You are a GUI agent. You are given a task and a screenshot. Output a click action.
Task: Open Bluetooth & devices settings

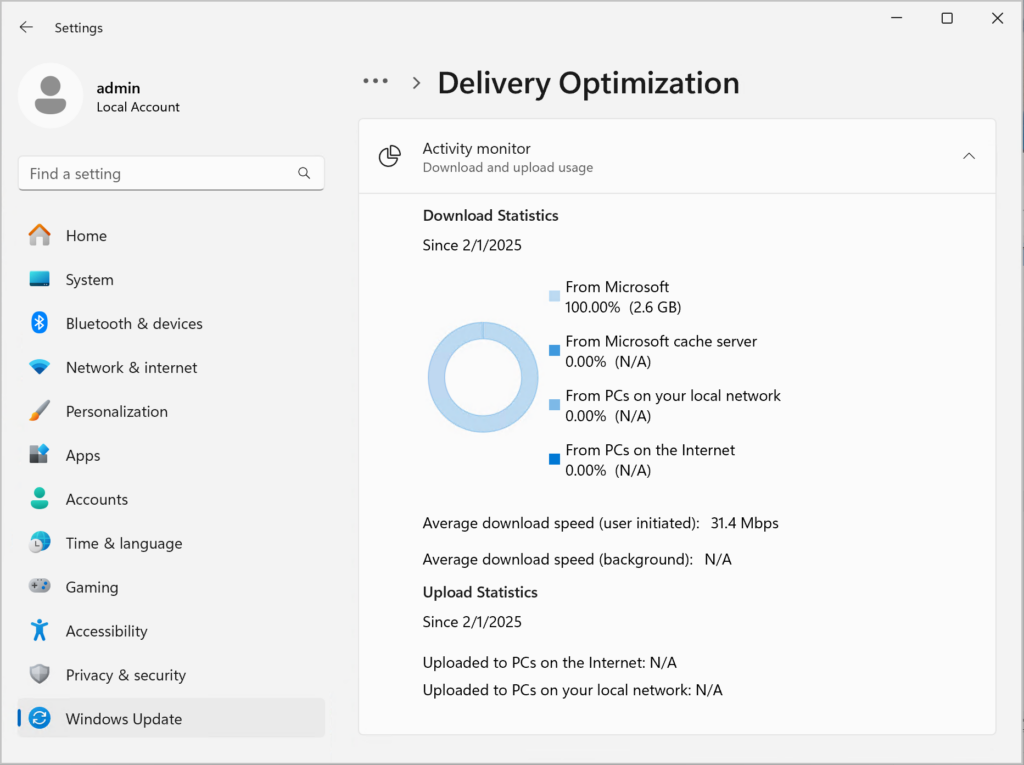click(x=171, y=323)
